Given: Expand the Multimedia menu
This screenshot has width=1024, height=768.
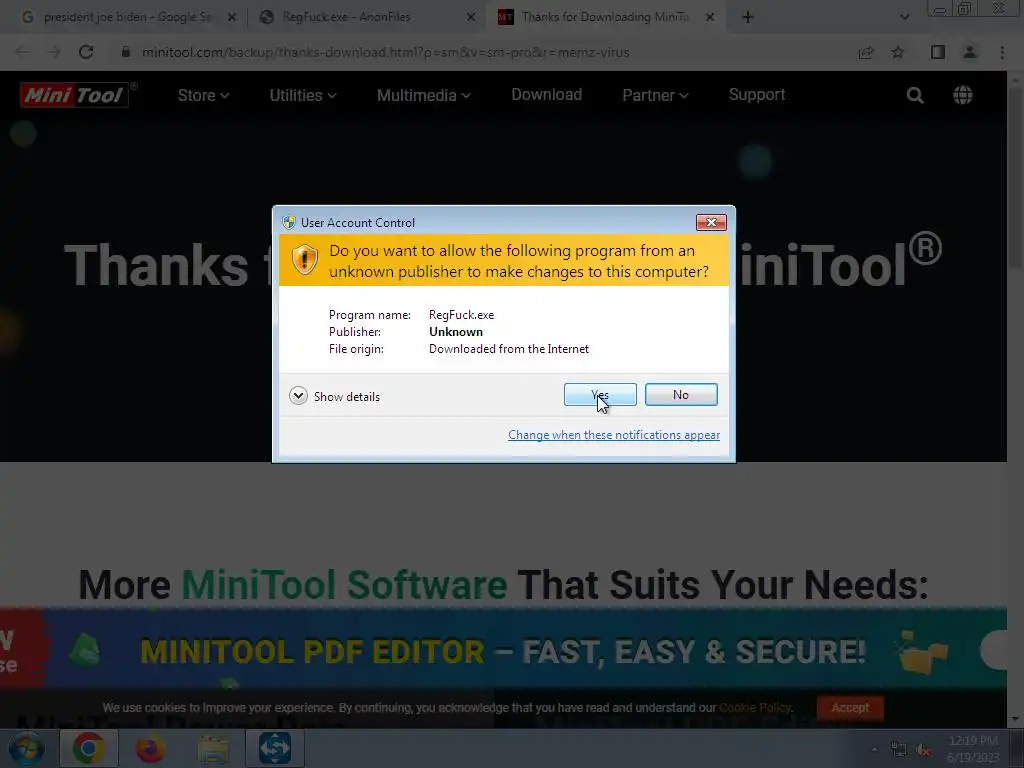Looking at the screenshot, I should (x=424, y=95).
